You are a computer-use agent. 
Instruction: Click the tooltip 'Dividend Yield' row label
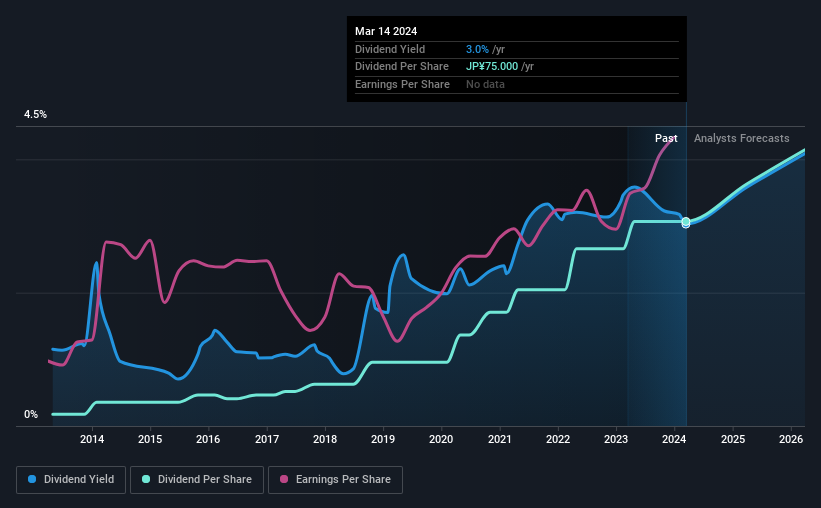tap(390, 49)
